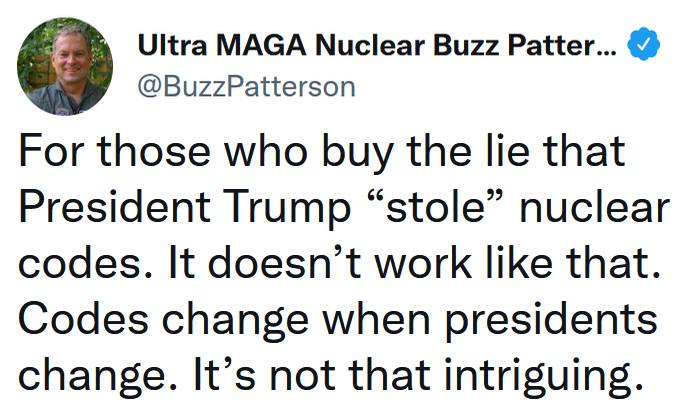Click the @BuzzPatterson handle

click(245, 86)
